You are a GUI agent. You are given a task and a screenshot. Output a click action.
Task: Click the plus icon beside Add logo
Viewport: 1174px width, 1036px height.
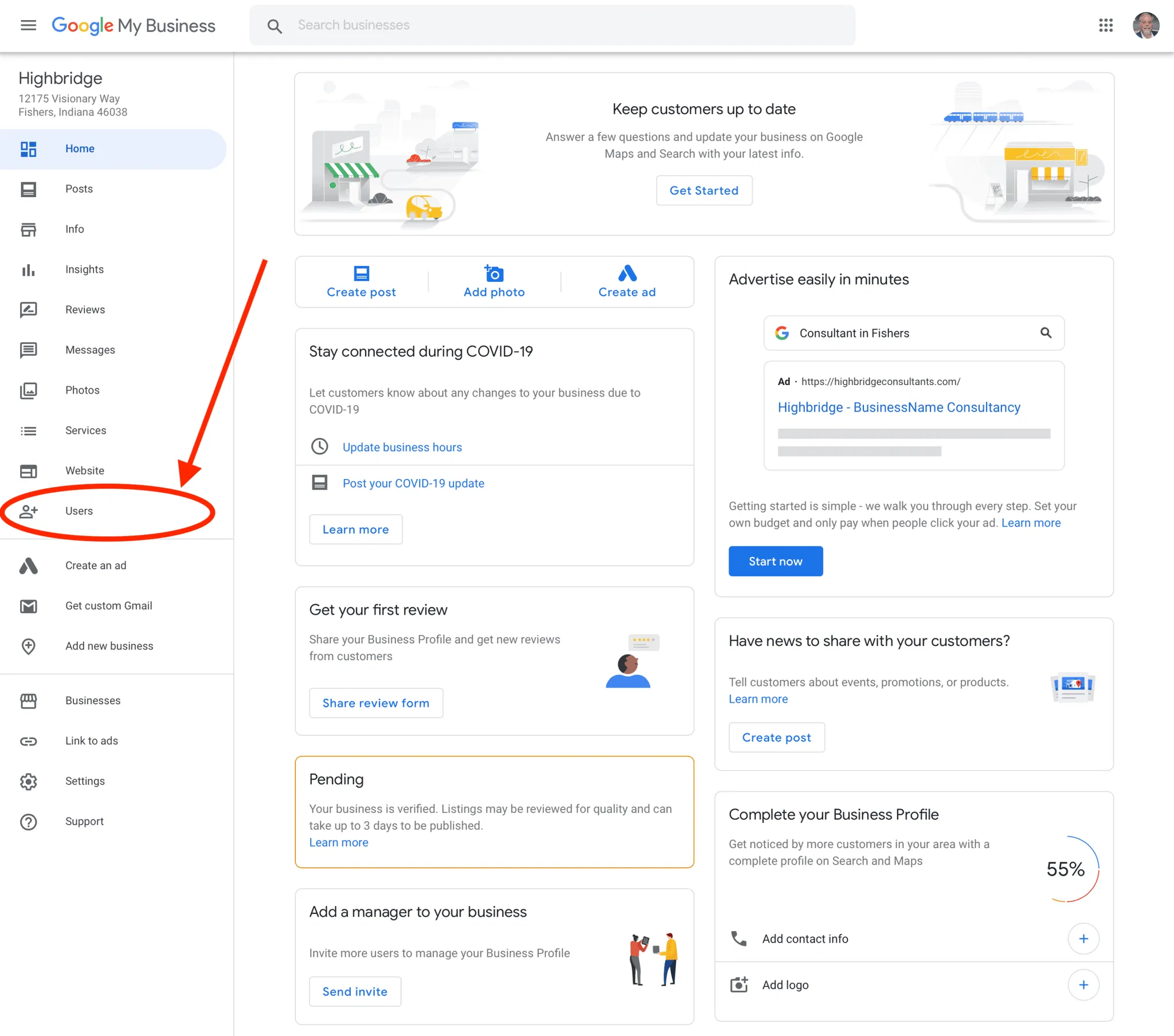[x=1083, y=984]
